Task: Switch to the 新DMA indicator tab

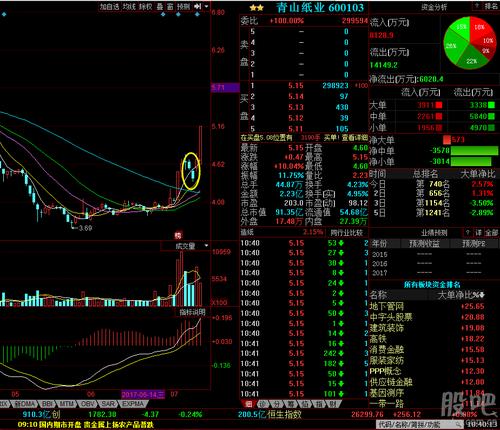Action: (x=25, y=404)
